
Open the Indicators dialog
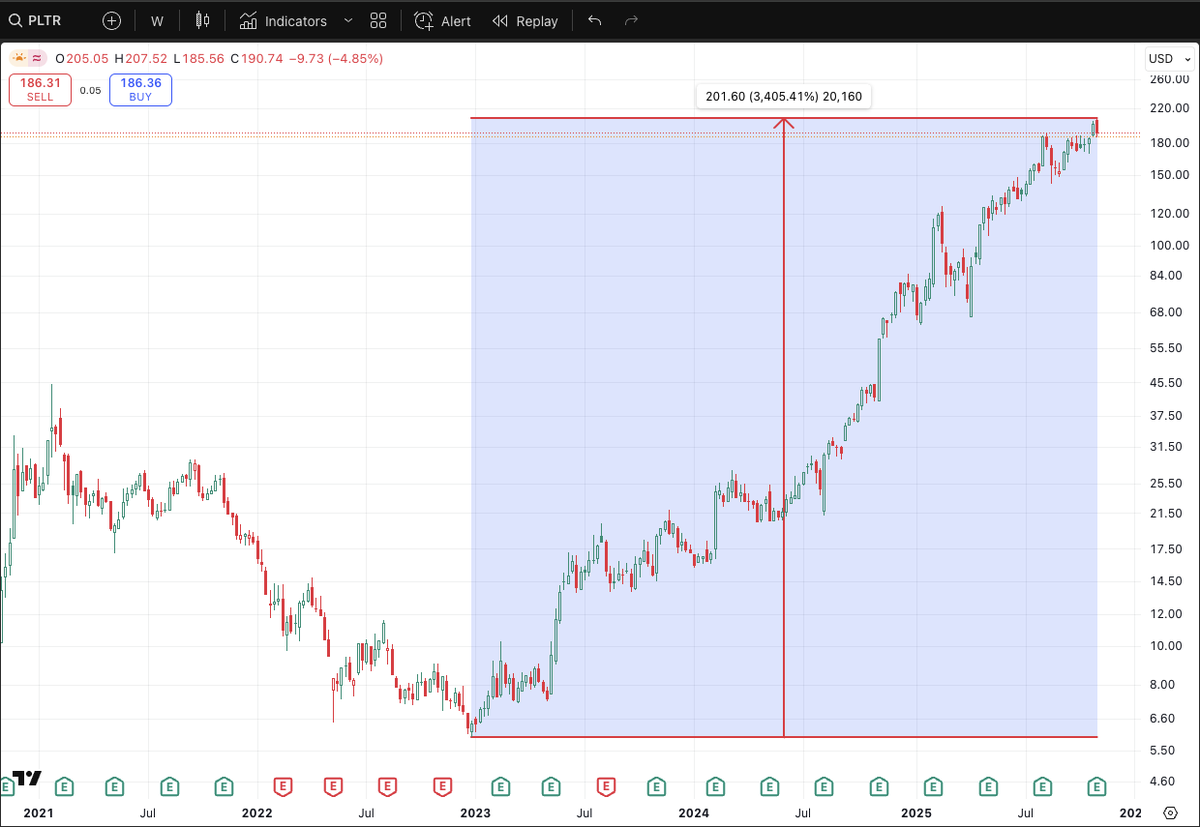283,21
